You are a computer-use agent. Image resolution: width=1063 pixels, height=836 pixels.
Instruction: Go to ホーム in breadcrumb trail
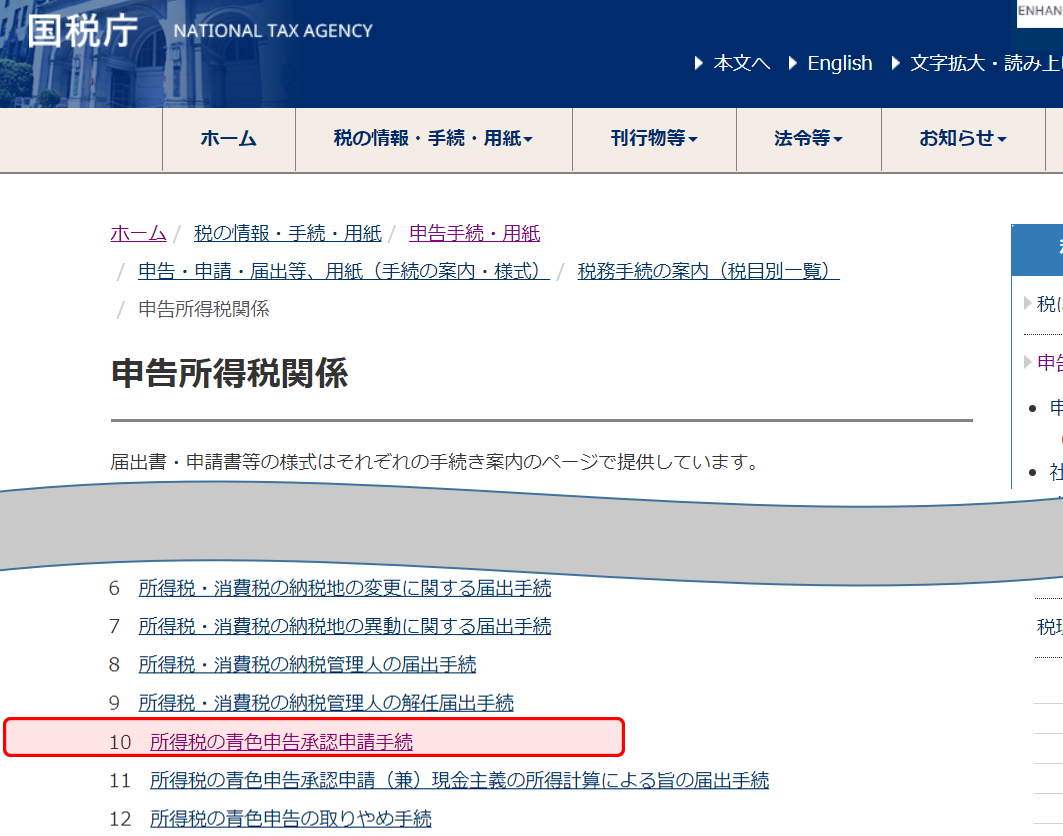coord(138,233)
